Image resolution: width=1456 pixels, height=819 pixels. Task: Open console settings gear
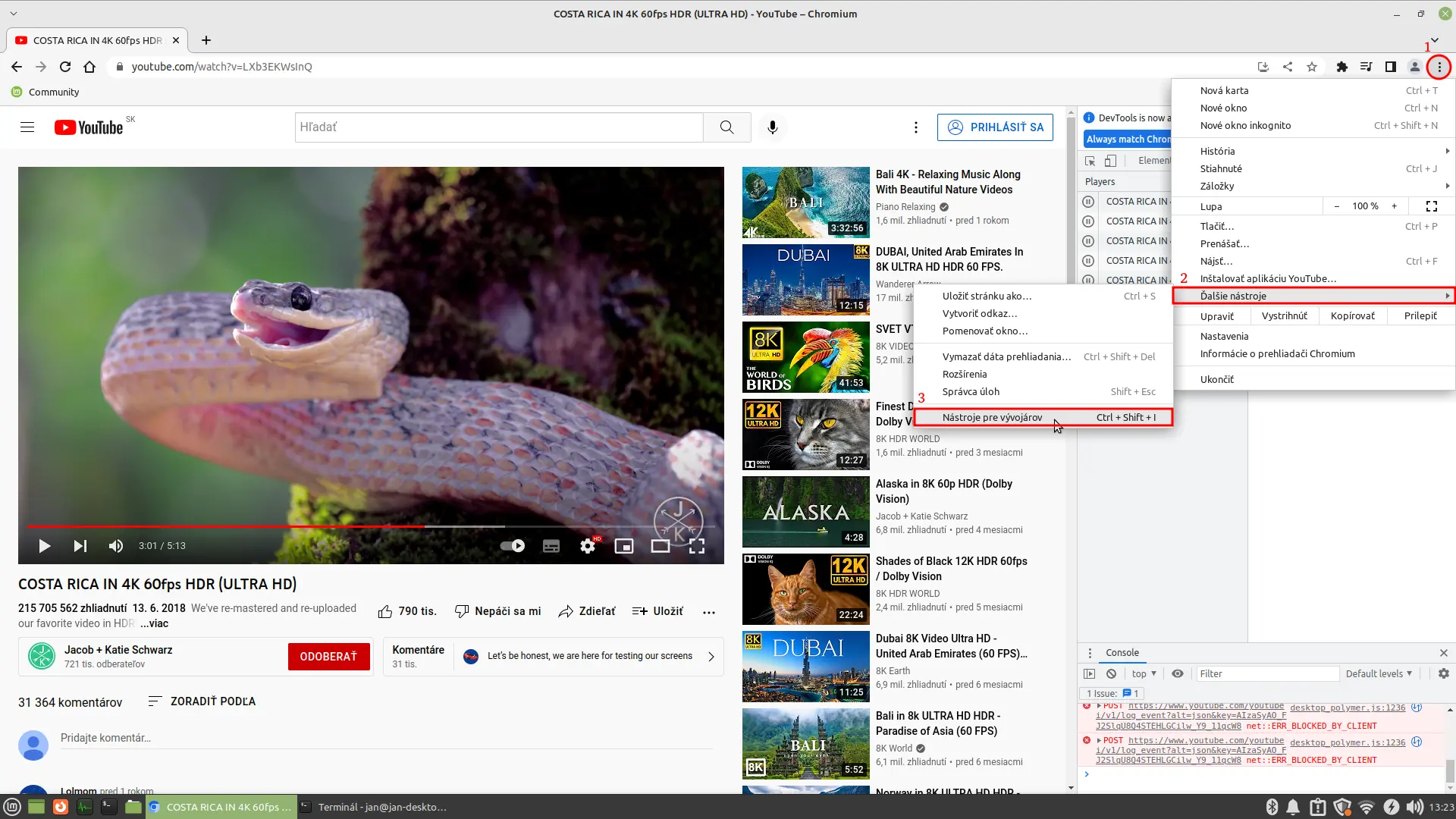(x=1443, y=673)
